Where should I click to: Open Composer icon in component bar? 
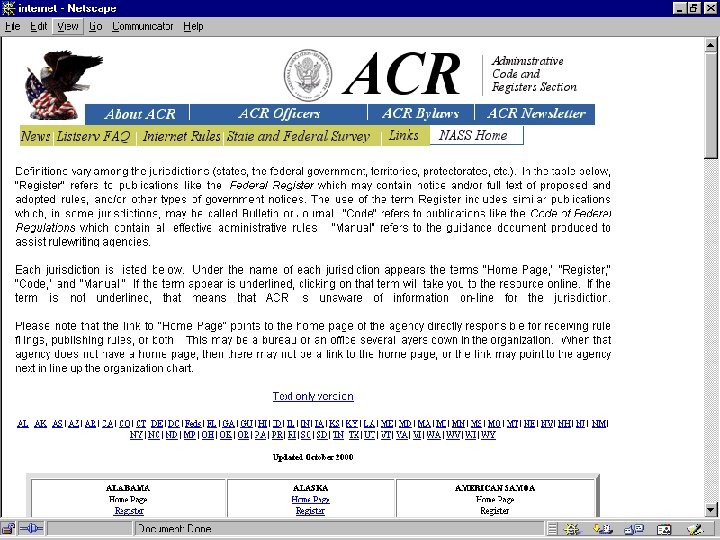click(x=695, y=529)
